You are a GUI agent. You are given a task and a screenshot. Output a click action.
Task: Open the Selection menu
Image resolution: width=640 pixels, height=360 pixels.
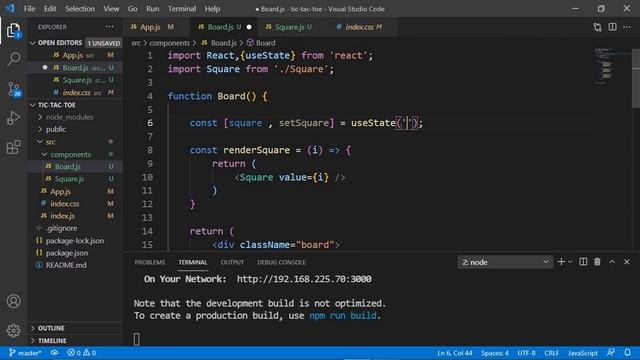[x=80, y=9]
